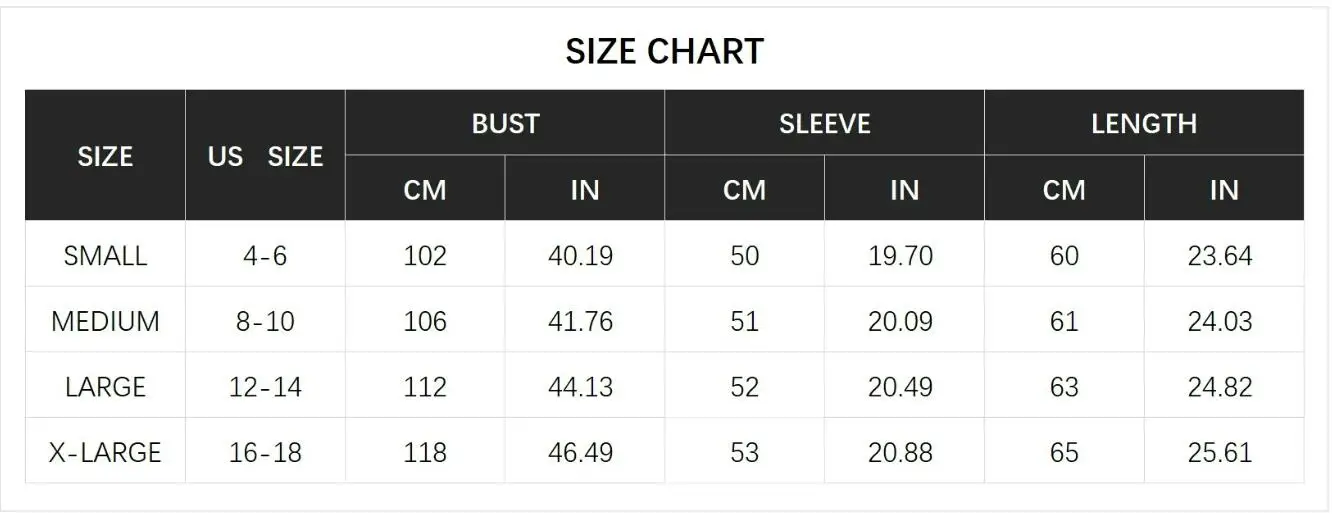Click the 4-6 US size cell

[x=265, y=256]
